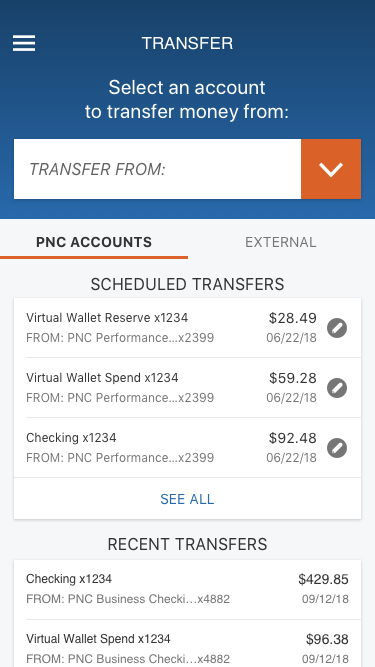Switch to the External tab

281,242
